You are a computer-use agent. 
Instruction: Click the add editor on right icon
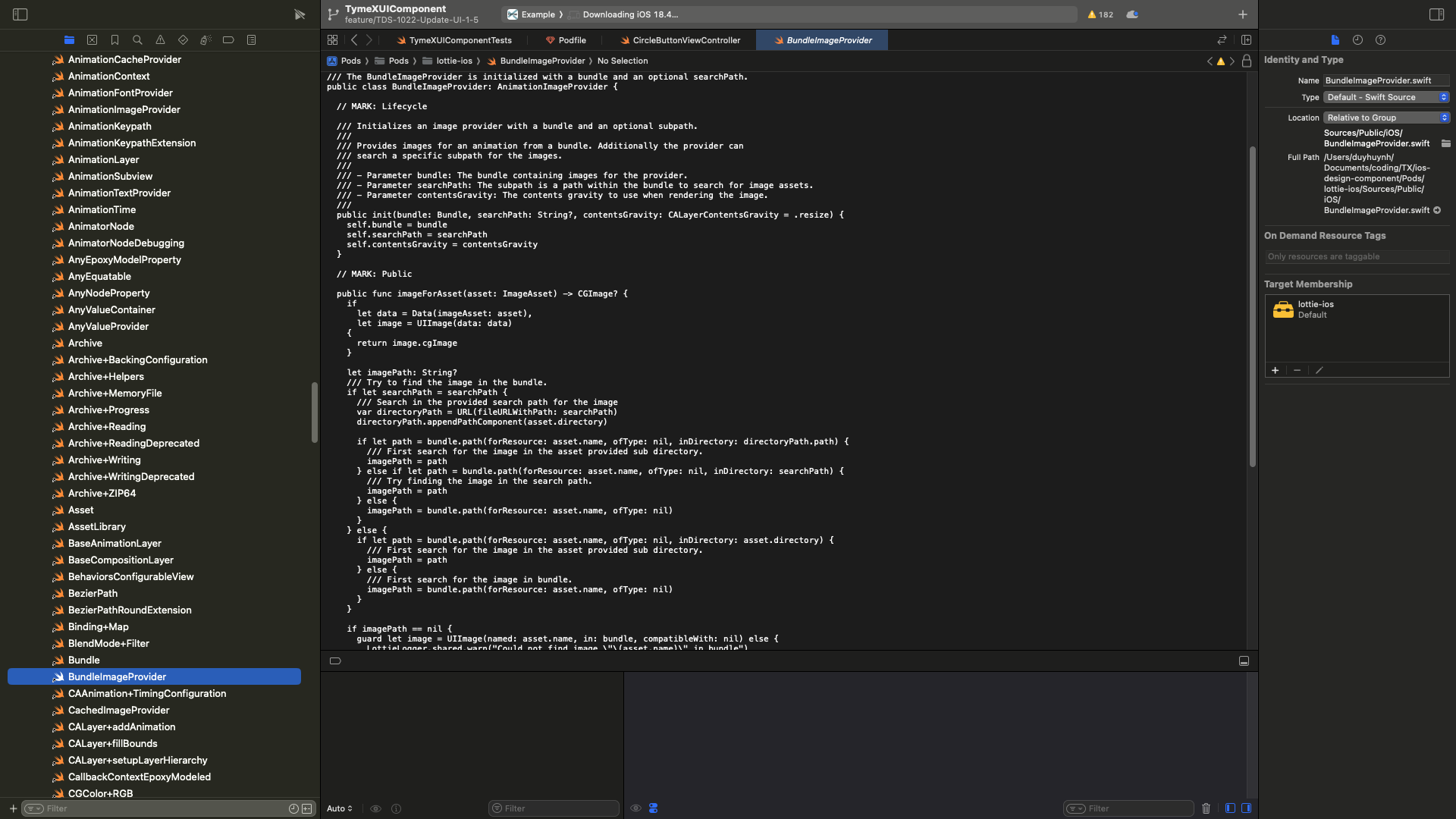click(x=1246, y=40)
